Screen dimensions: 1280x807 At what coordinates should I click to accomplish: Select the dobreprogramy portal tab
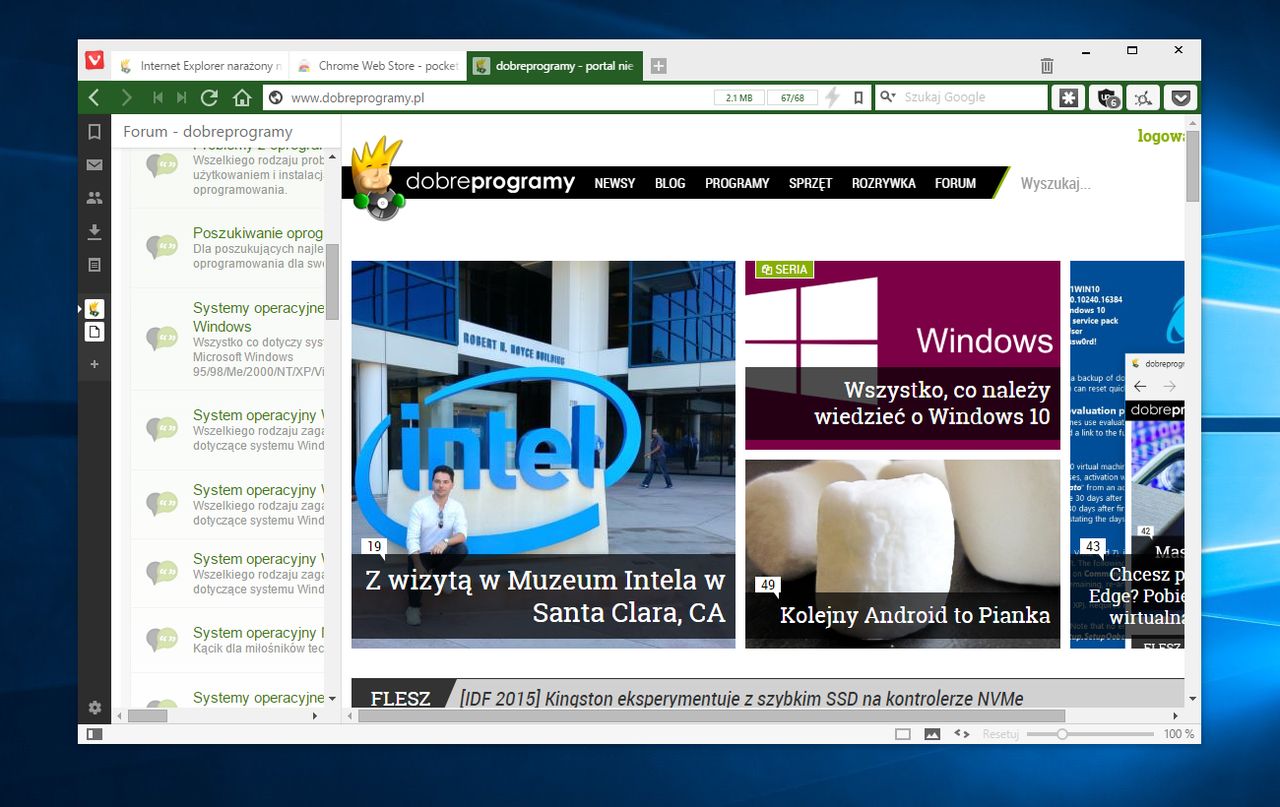click(555, 66)
